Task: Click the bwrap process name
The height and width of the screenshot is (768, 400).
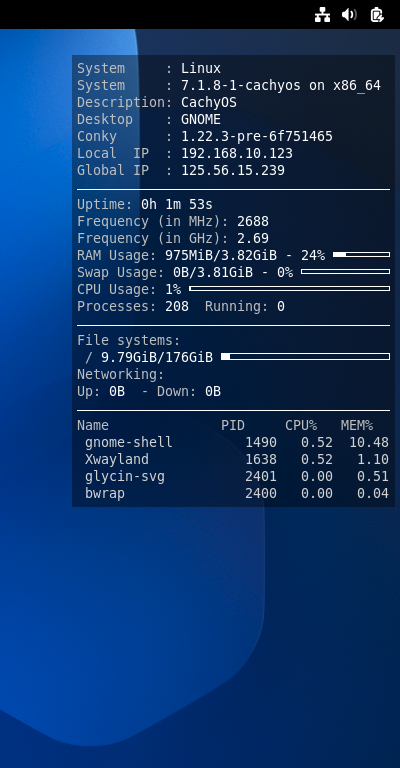Action: point(105,494)
